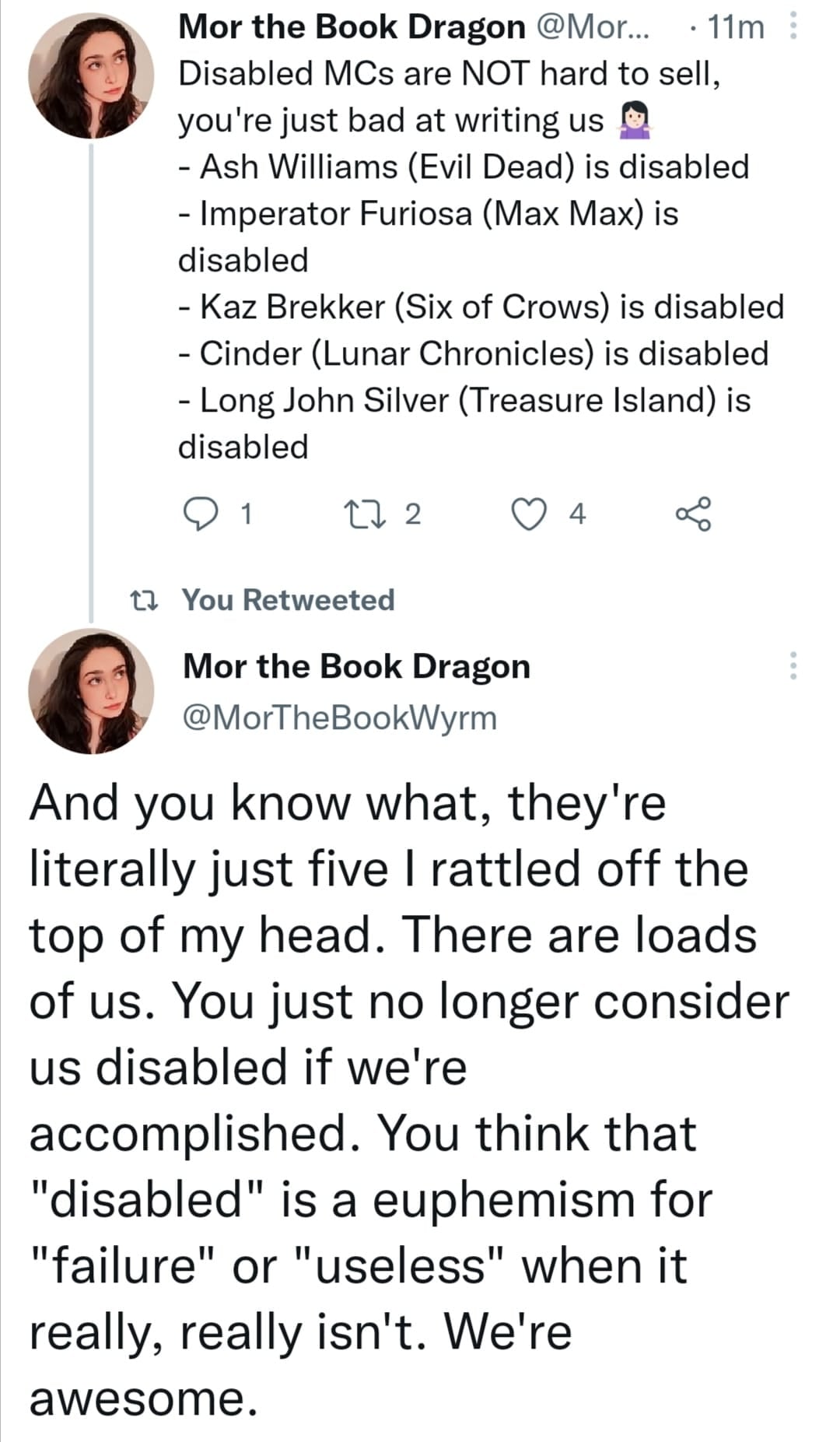
Task: Open the @MorTheBookWyrm handle link
Action: click(339, 717)
